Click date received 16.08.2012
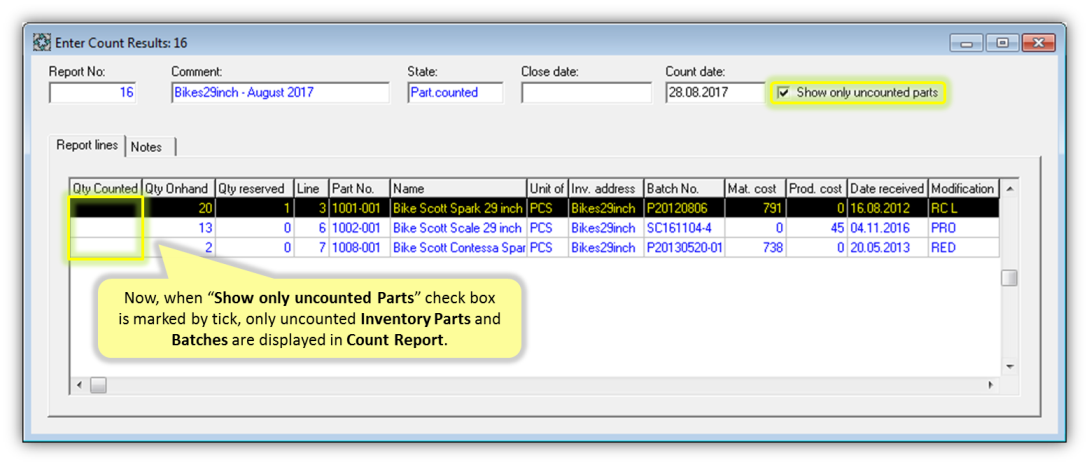This screenshot has height=465, width=1089. 888,208
